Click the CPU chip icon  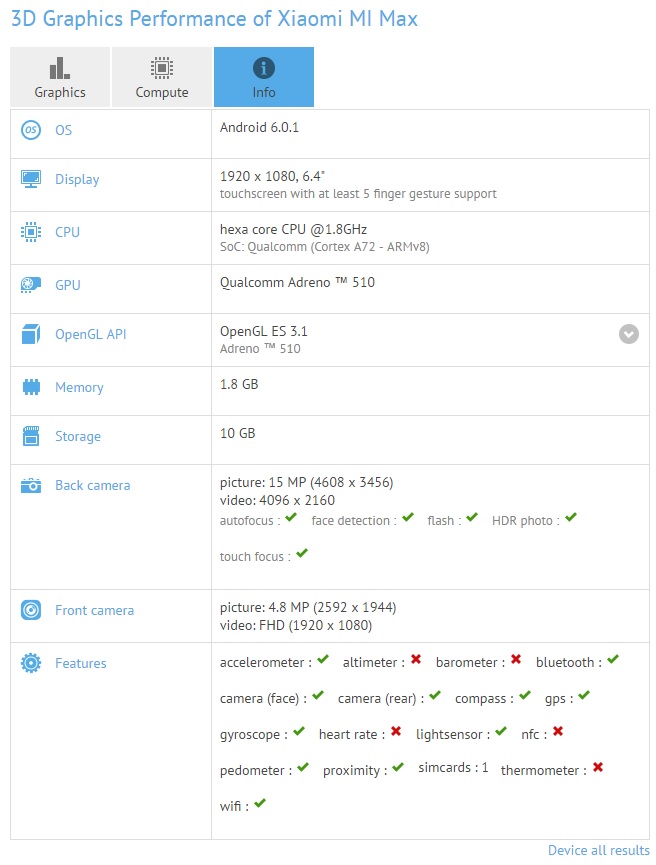(x=31, y=232)
